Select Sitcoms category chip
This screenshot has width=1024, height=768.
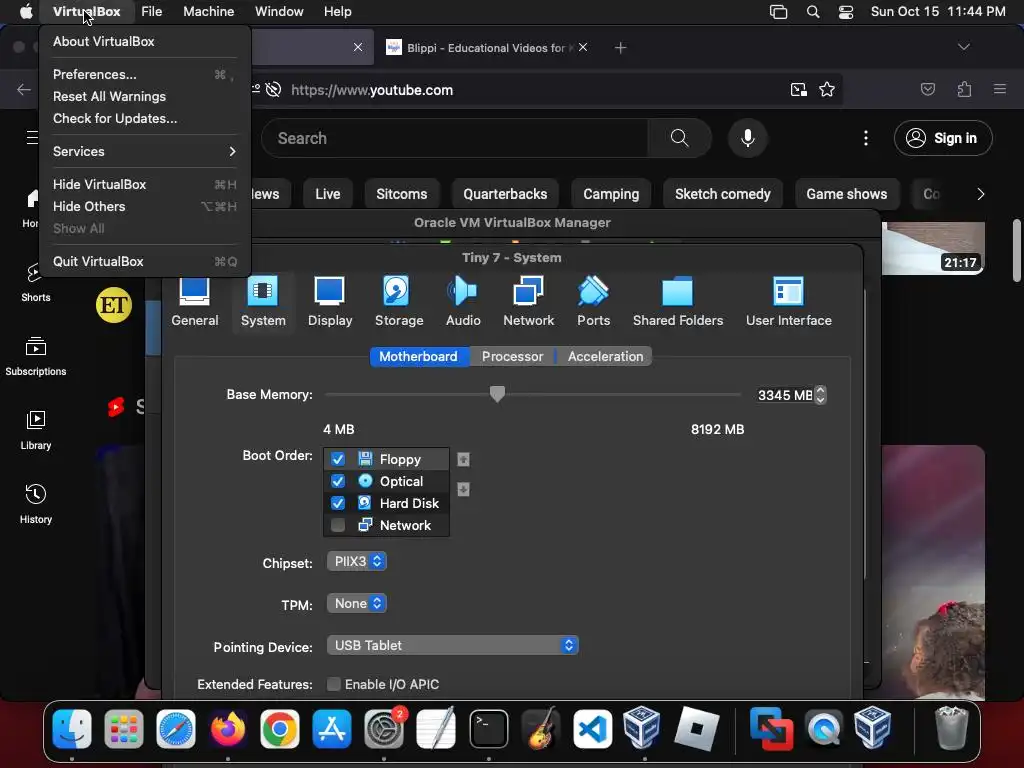click(402, 194)
